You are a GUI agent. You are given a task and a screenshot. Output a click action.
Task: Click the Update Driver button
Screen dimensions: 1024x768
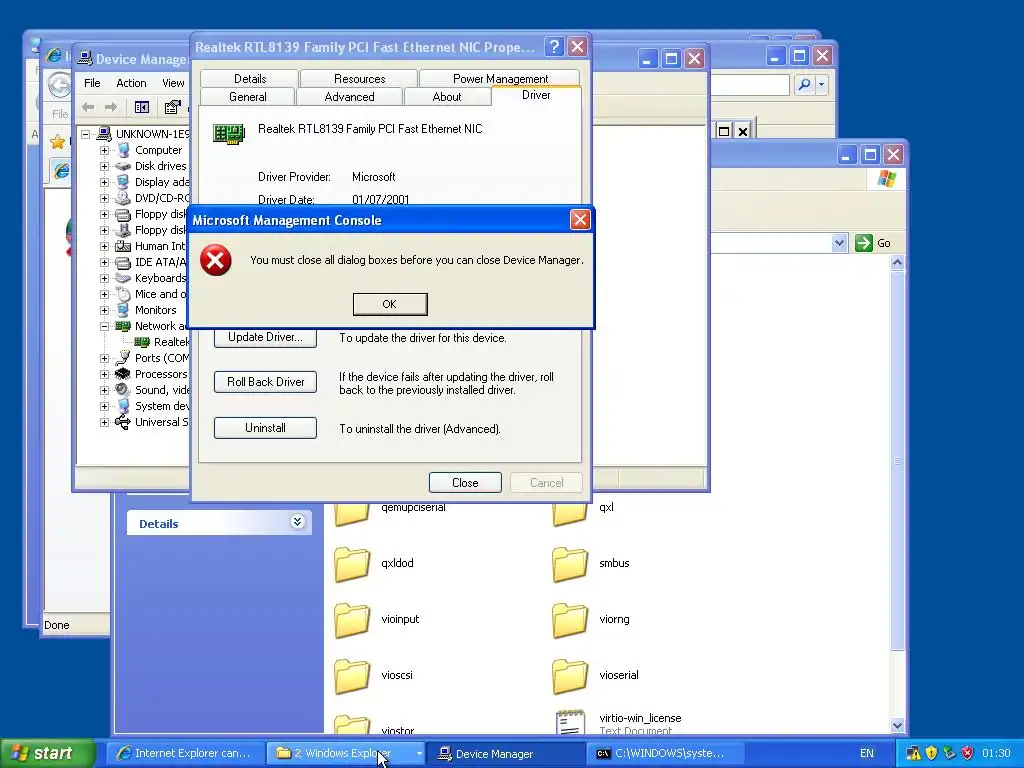(x=265, y=338)
